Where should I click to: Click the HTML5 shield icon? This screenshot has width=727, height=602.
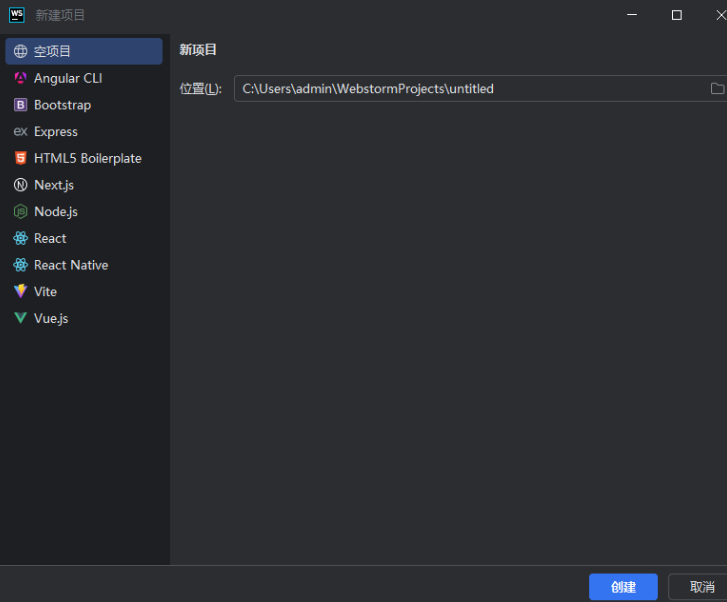(x=20, y=158)
